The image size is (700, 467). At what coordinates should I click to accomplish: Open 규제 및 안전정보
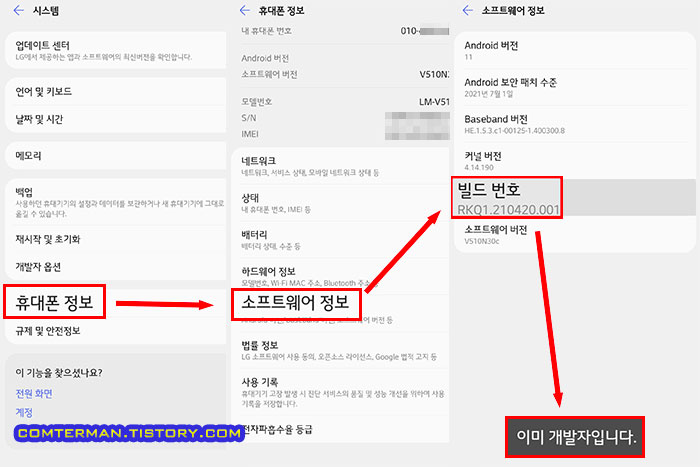tap(116, 331)
